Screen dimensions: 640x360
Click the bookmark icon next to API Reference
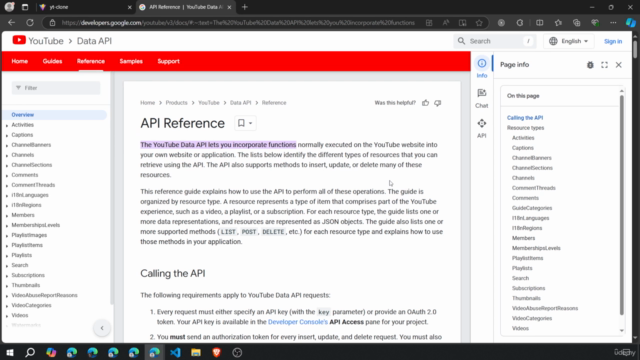[x=241, y=123]
